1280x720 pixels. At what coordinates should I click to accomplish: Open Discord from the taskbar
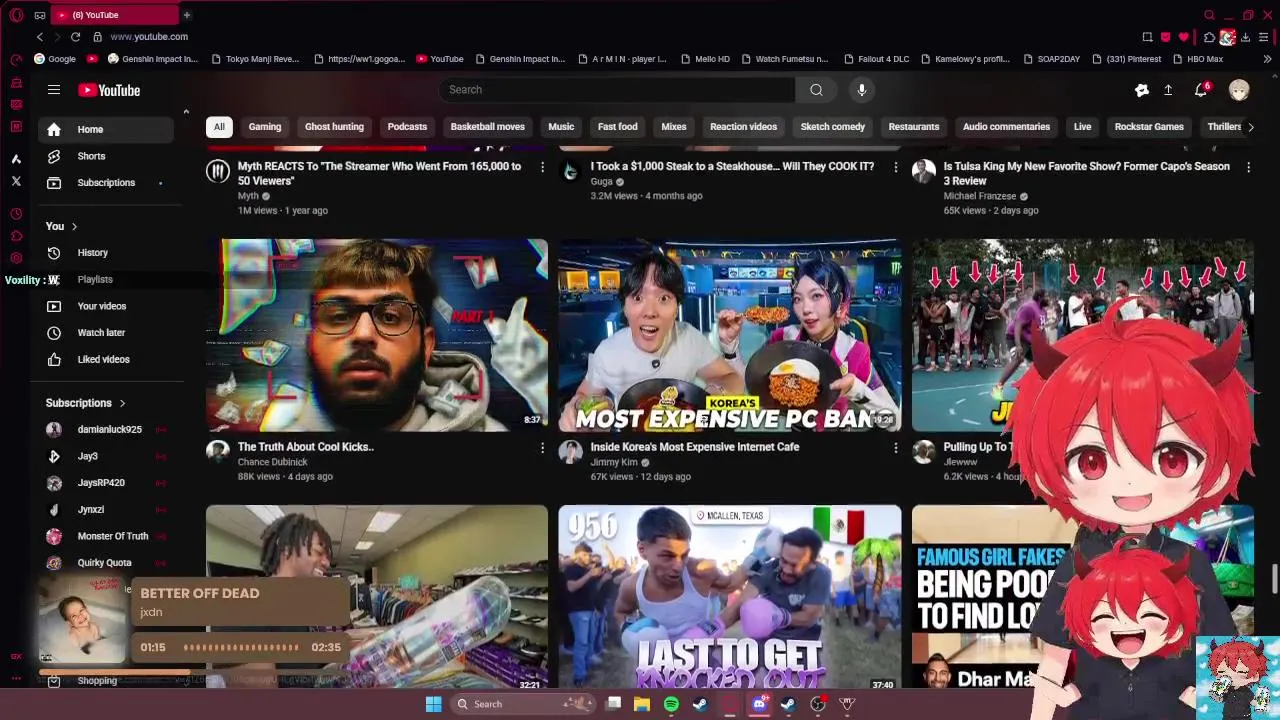click(759, 704)
